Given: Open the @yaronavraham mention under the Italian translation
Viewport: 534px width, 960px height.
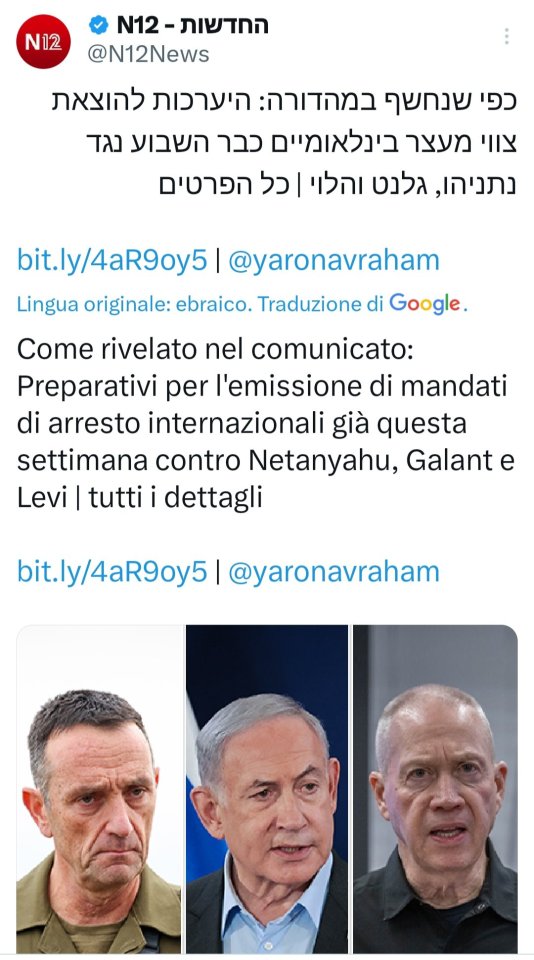Looking at the screenshot, I should [x=334, y=572].
